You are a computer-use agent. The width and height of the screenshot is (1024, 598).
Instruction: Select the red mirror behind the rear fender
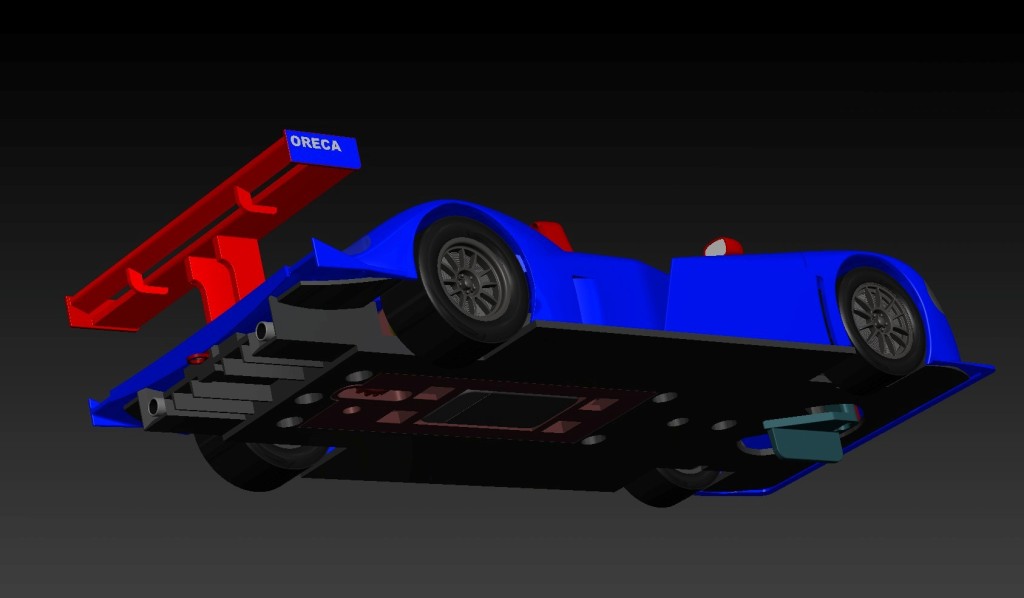pos(552,235)
